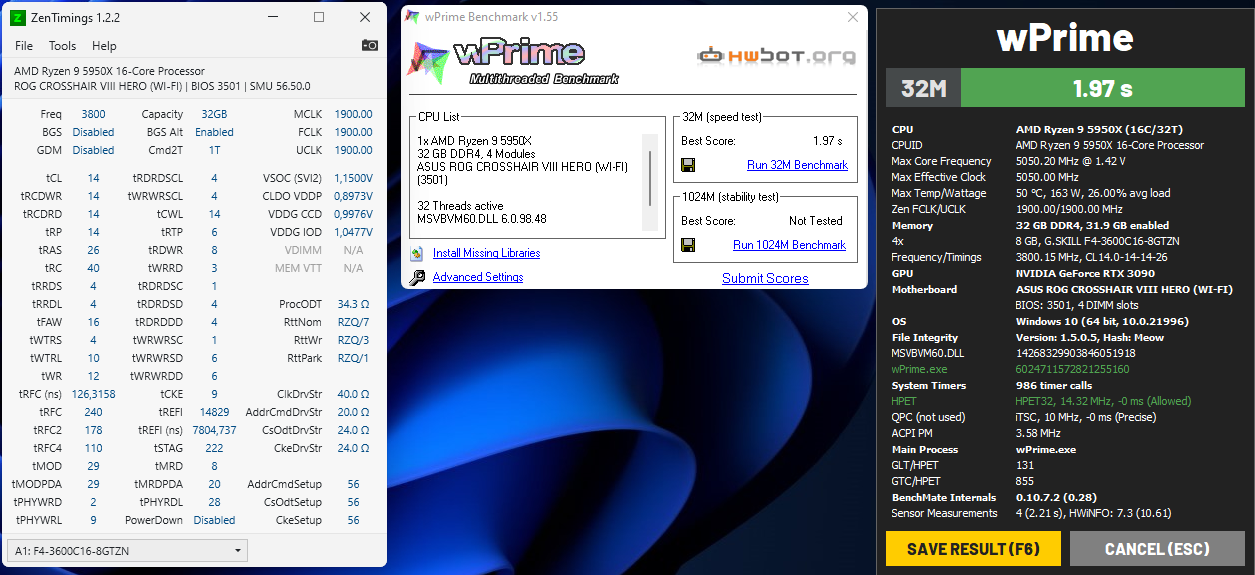Click the FCLK value 1900.00
1255x575 pixels.
point(353,132)
